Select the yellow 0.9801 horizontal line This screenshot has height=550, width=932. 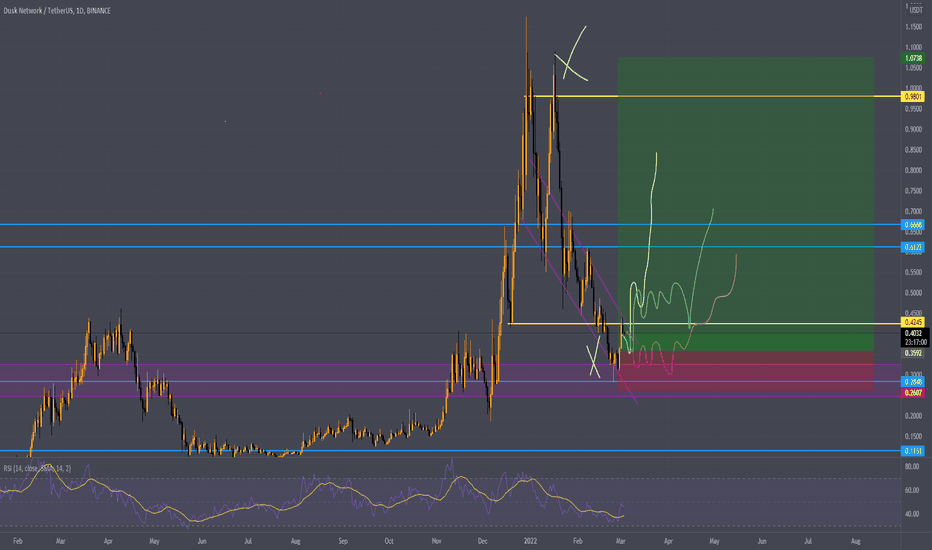[x=713, y=96]
